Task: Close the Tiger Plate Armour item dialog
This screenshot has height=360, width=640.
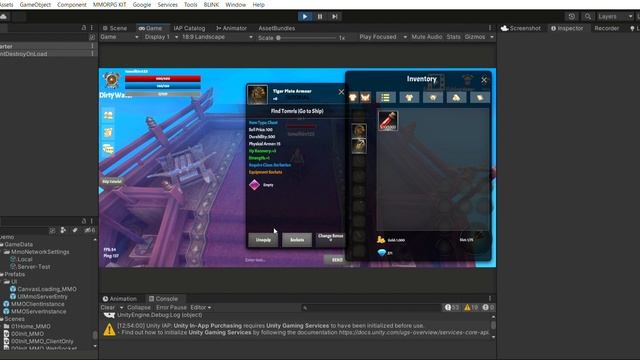Action: (x=341, y=92)
